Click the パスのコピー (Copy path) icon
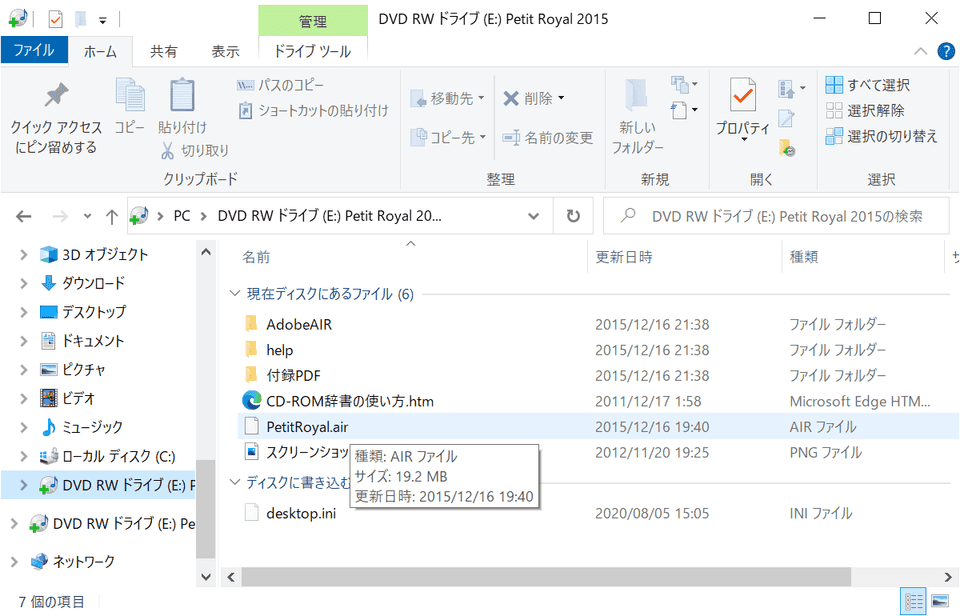The width and height of the screenshot is (960, 616). pos(246,85)
